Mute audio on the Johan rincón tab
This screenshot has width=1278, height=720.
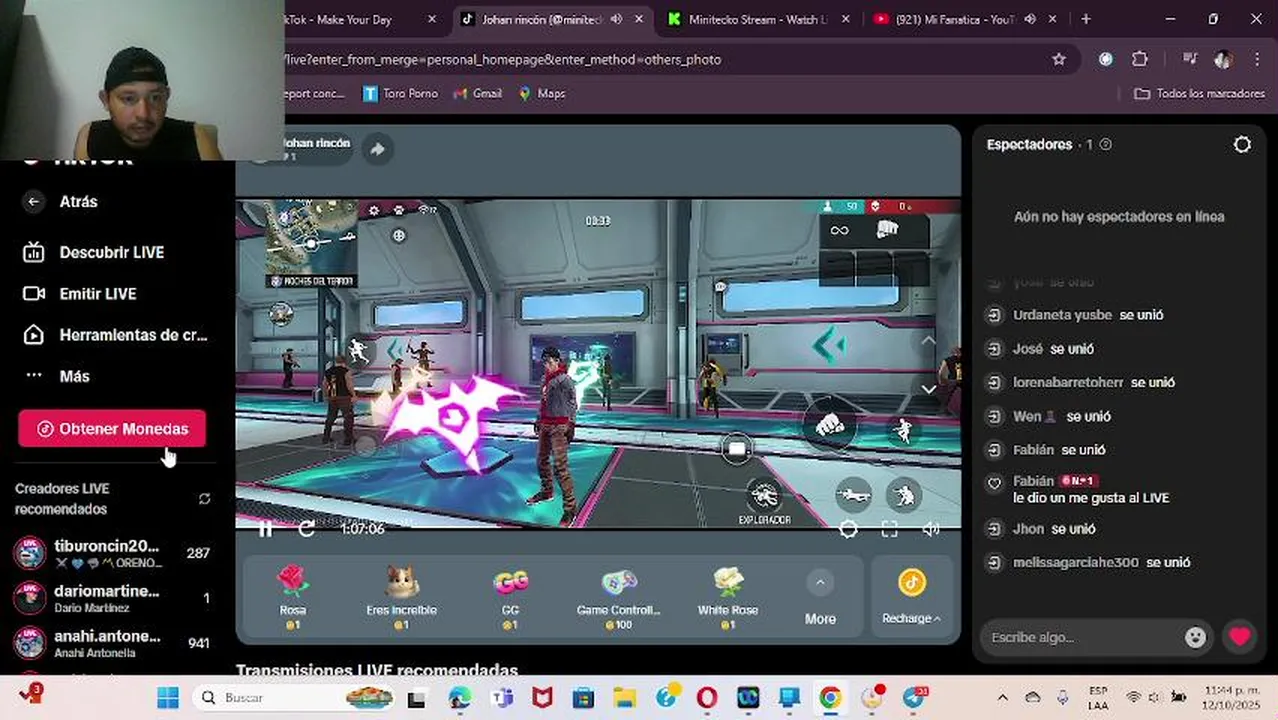(616, 19)
